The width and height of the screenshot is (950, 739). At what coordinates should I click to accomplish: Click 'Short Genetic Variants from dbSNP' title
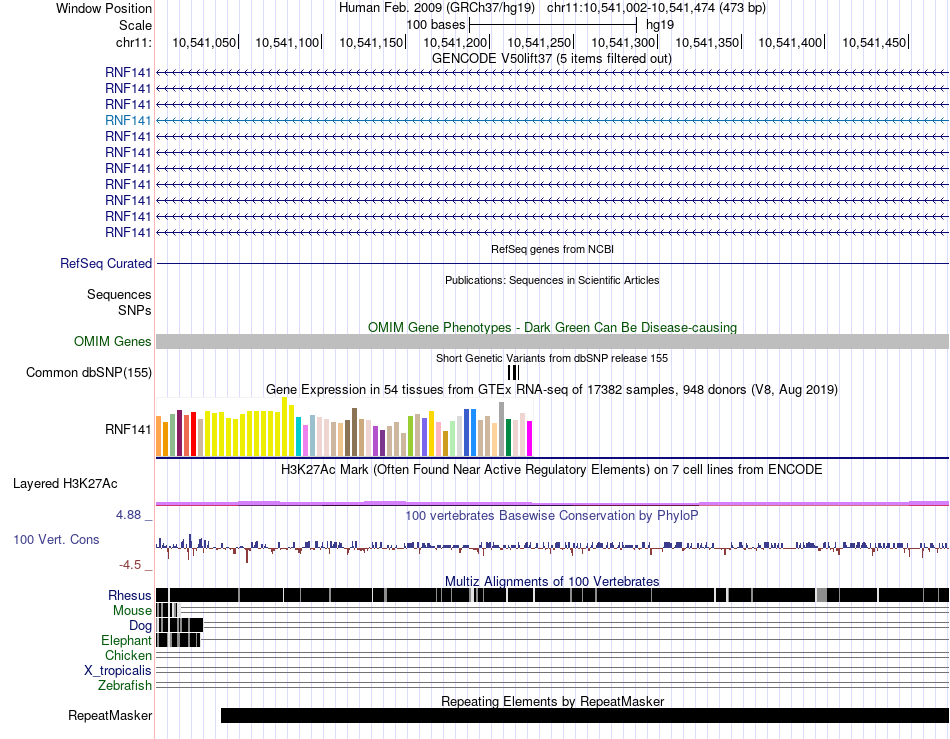pos(552,358)
